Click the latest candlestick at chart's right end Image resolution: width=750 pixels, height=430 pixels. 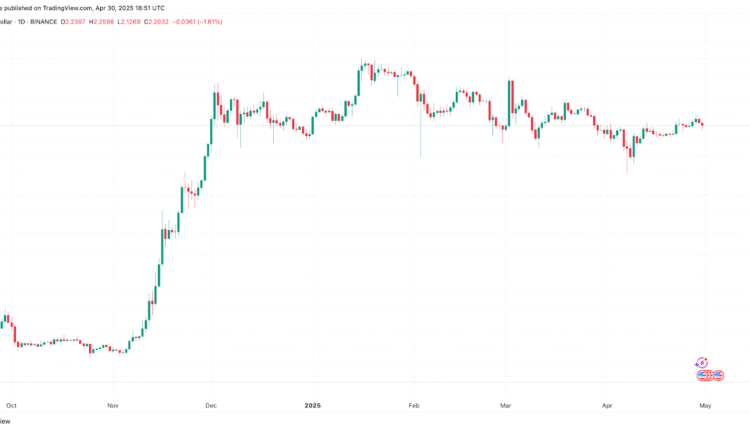(x=703, y=124)
